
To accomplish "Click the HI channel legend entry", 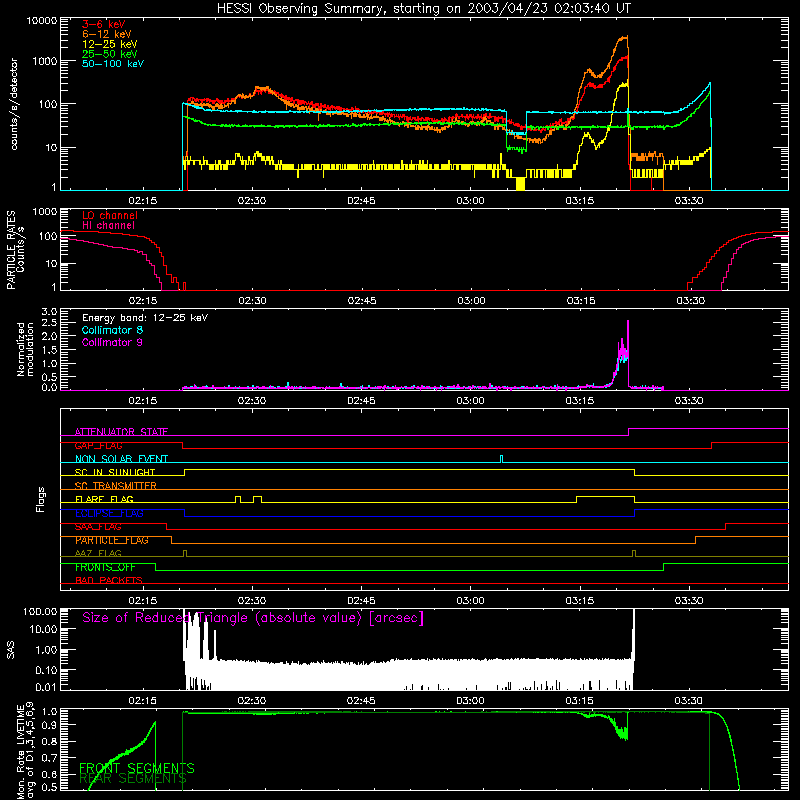I will (108, 226).
